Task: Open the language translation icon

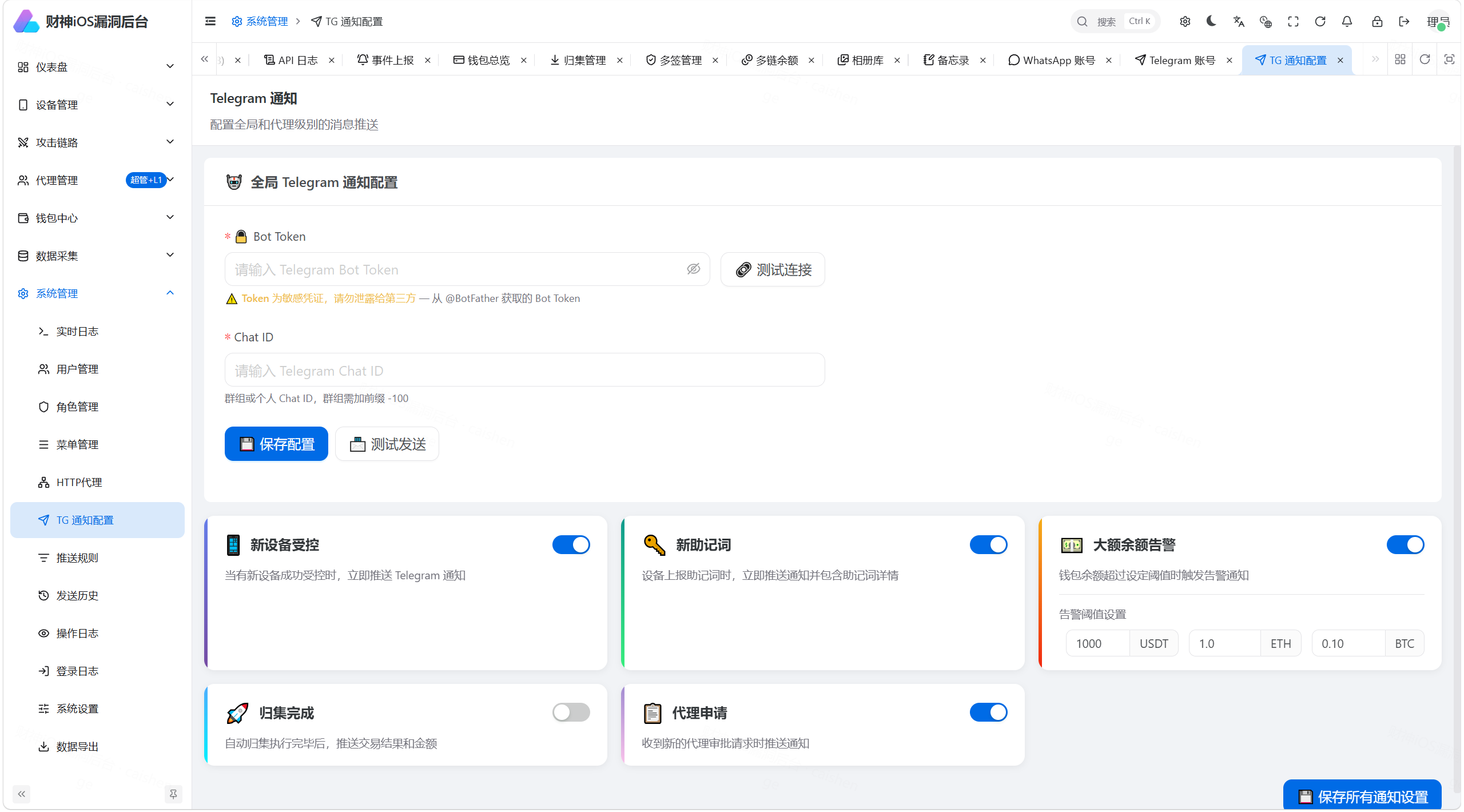Action: [x=1239, y=22]
